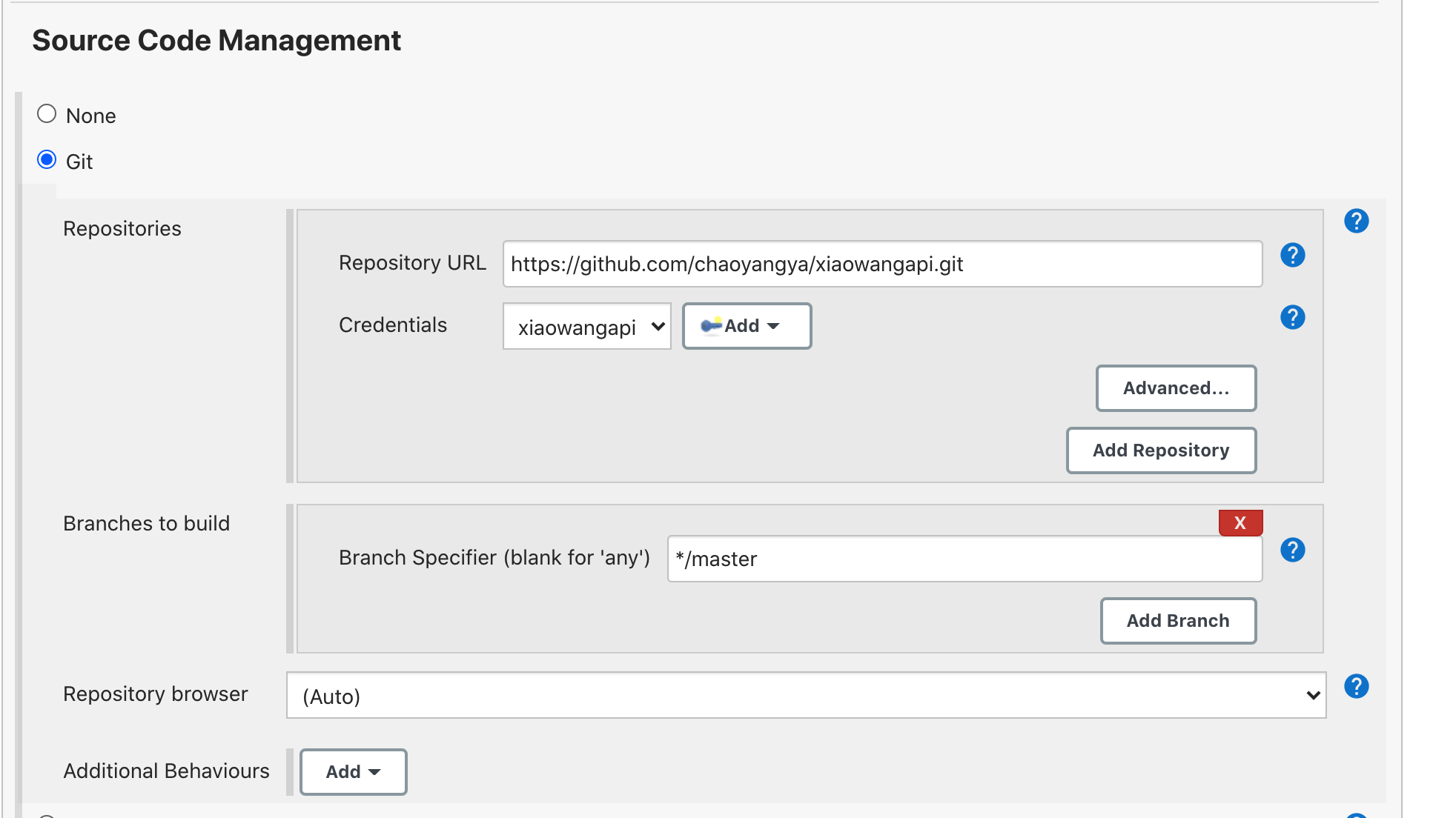1456x818 pixels.
Task: Select the None radio button
Action: (x=47, y=114)
